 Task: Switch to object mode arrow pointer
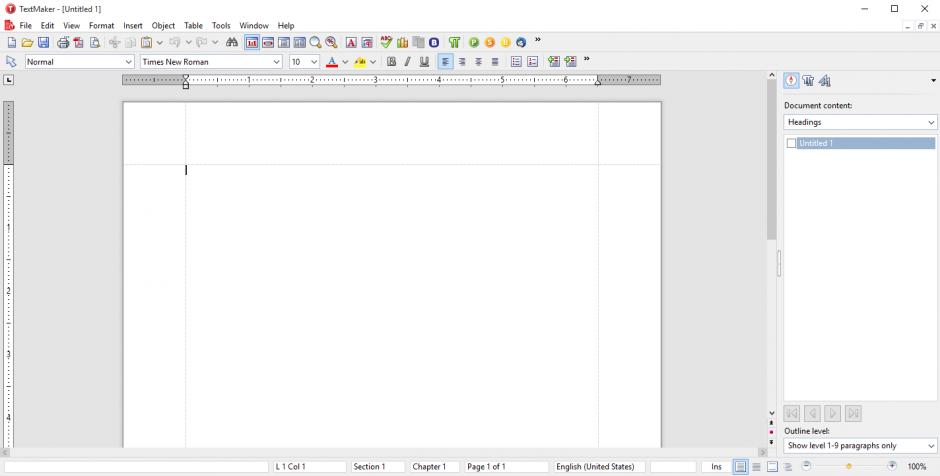[11, 61]
